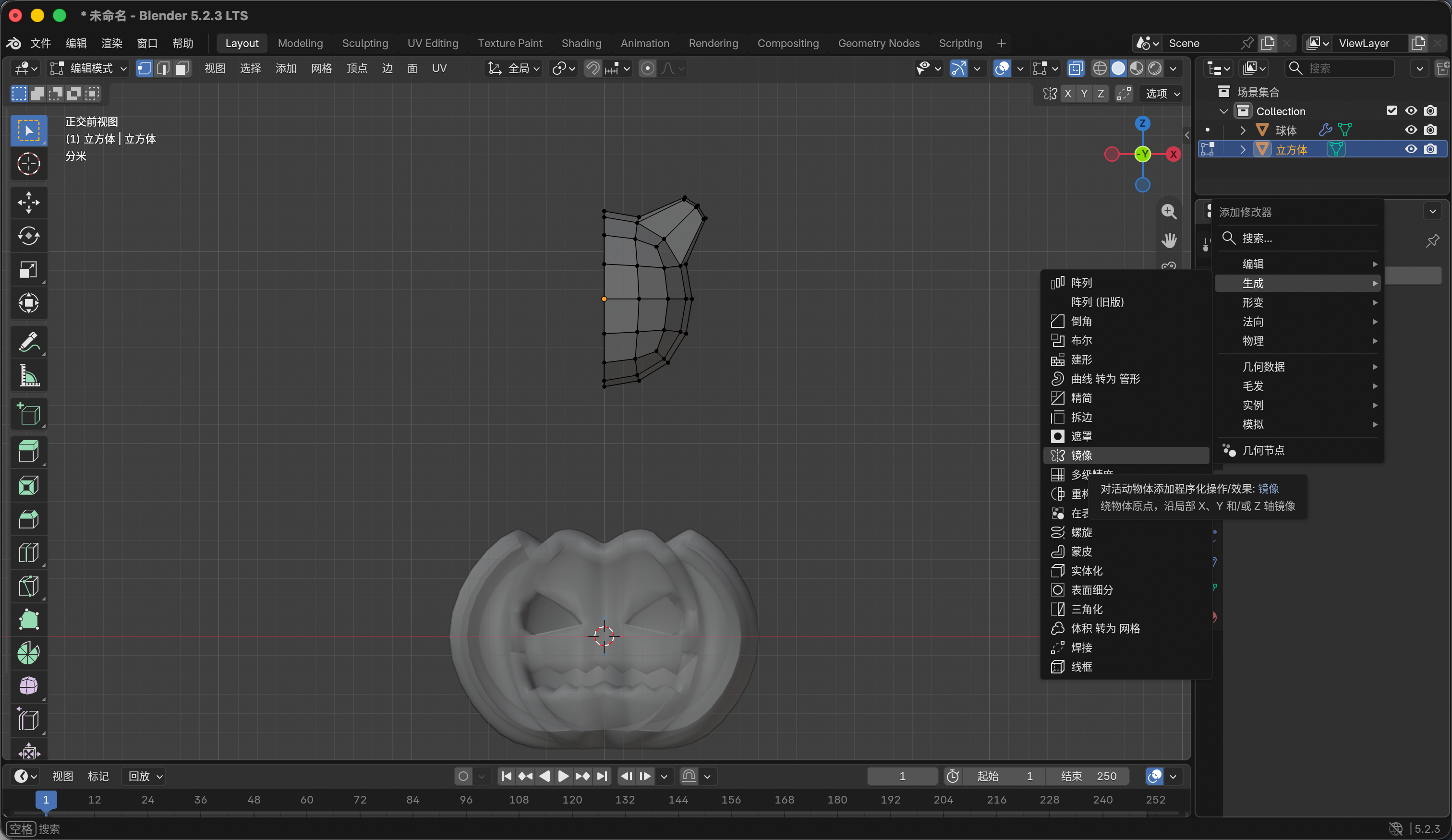Image resolution: width=1452 pixels, height=840 pixels.
Task: Select the Annotate pencil tool
Action: (x=28, y=342)
